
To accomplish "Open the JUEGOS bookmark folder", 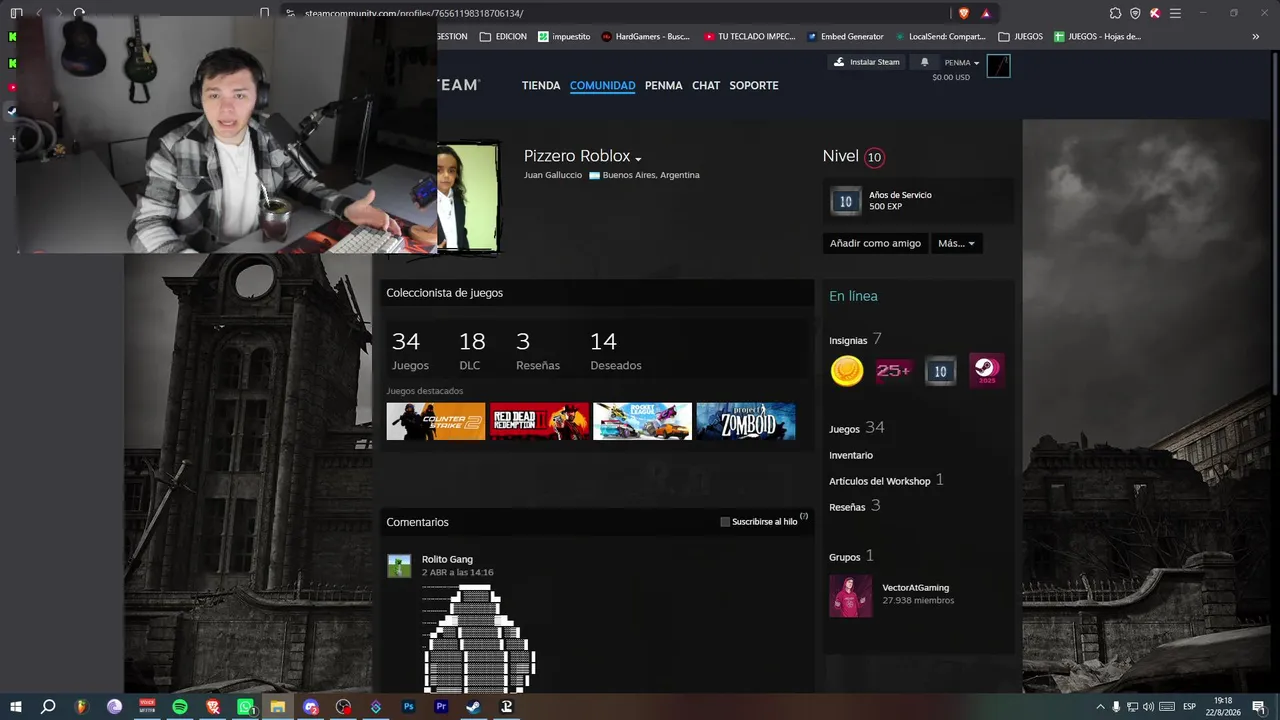I will point(1020,37).
